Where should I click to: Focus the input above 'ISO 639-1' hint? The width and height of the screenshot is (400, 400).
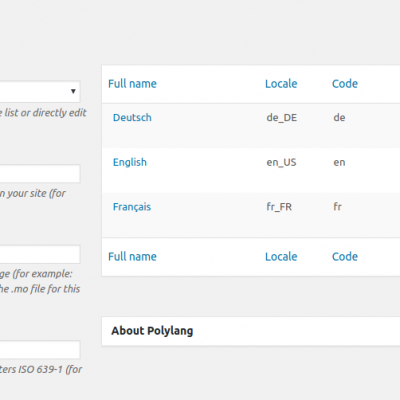tap(40, 349)
